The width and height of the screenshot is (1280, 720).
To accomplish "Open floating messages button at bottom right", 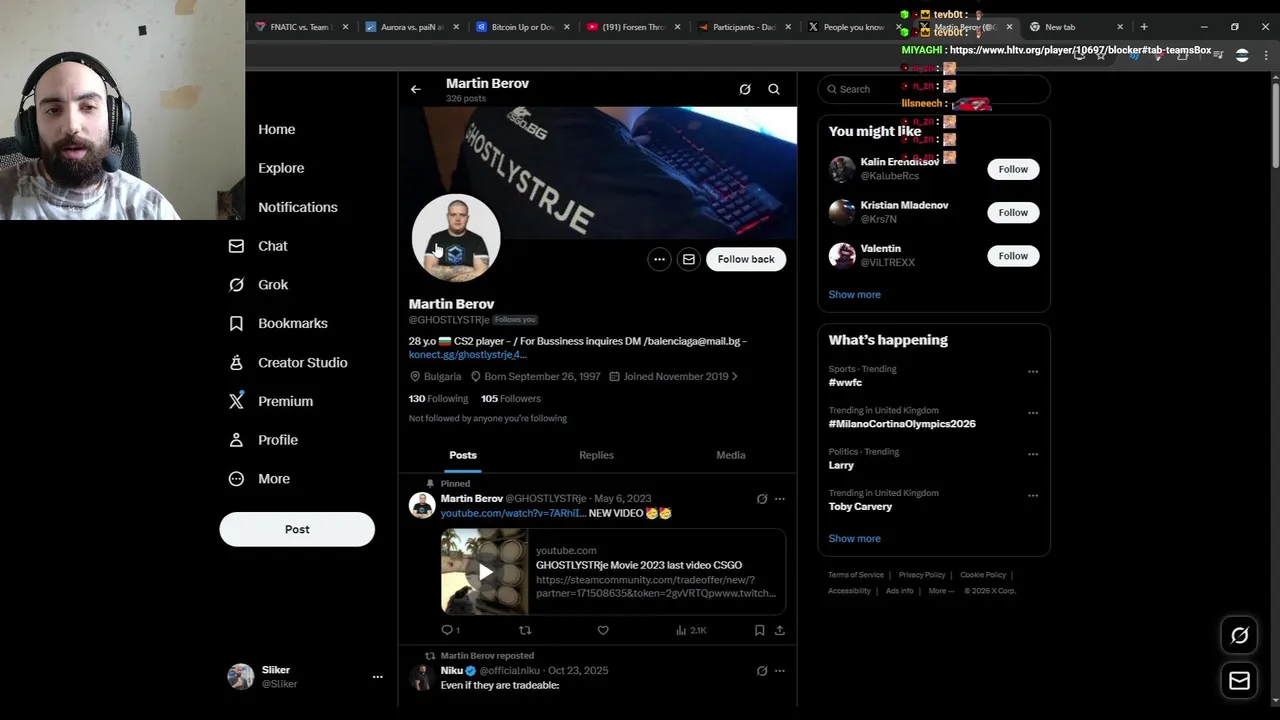I will pyautogui.click(x=1239, y=681).
